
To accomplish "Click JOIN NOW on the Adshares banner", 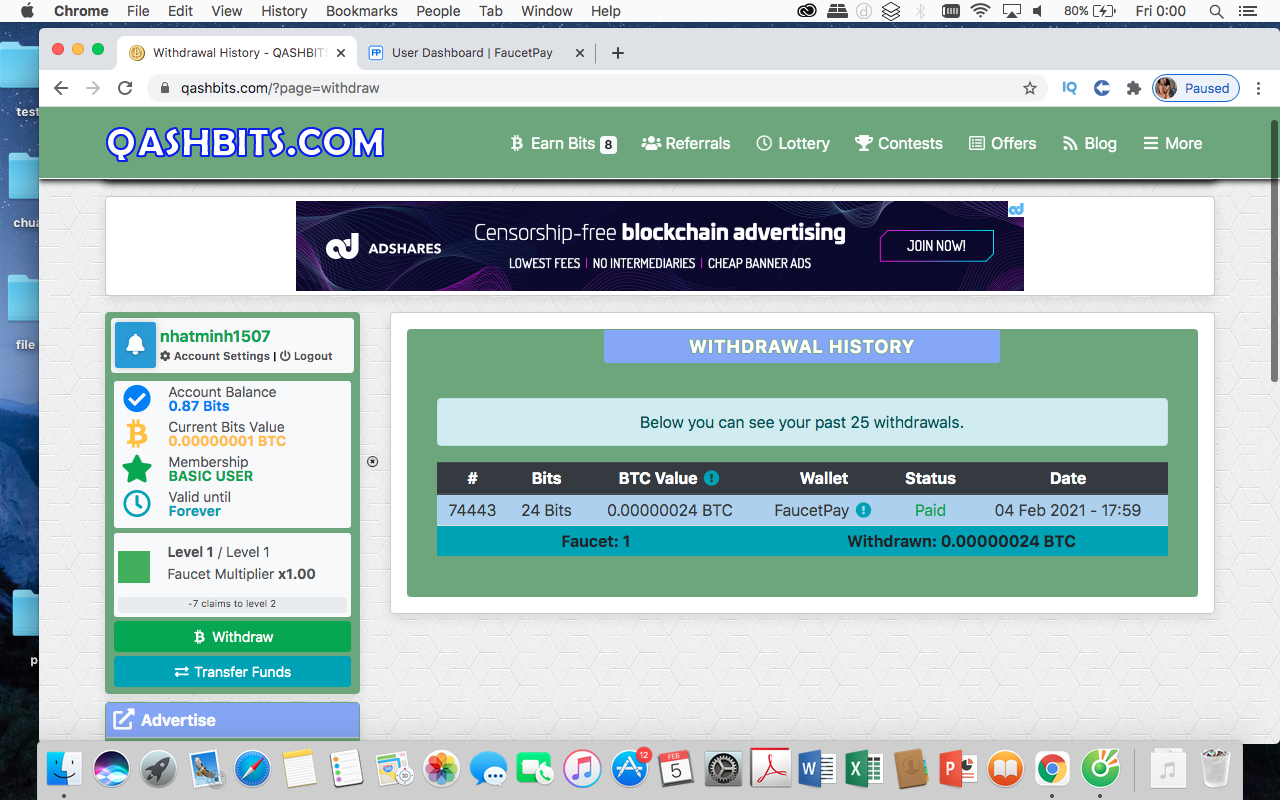I will 937,246.
